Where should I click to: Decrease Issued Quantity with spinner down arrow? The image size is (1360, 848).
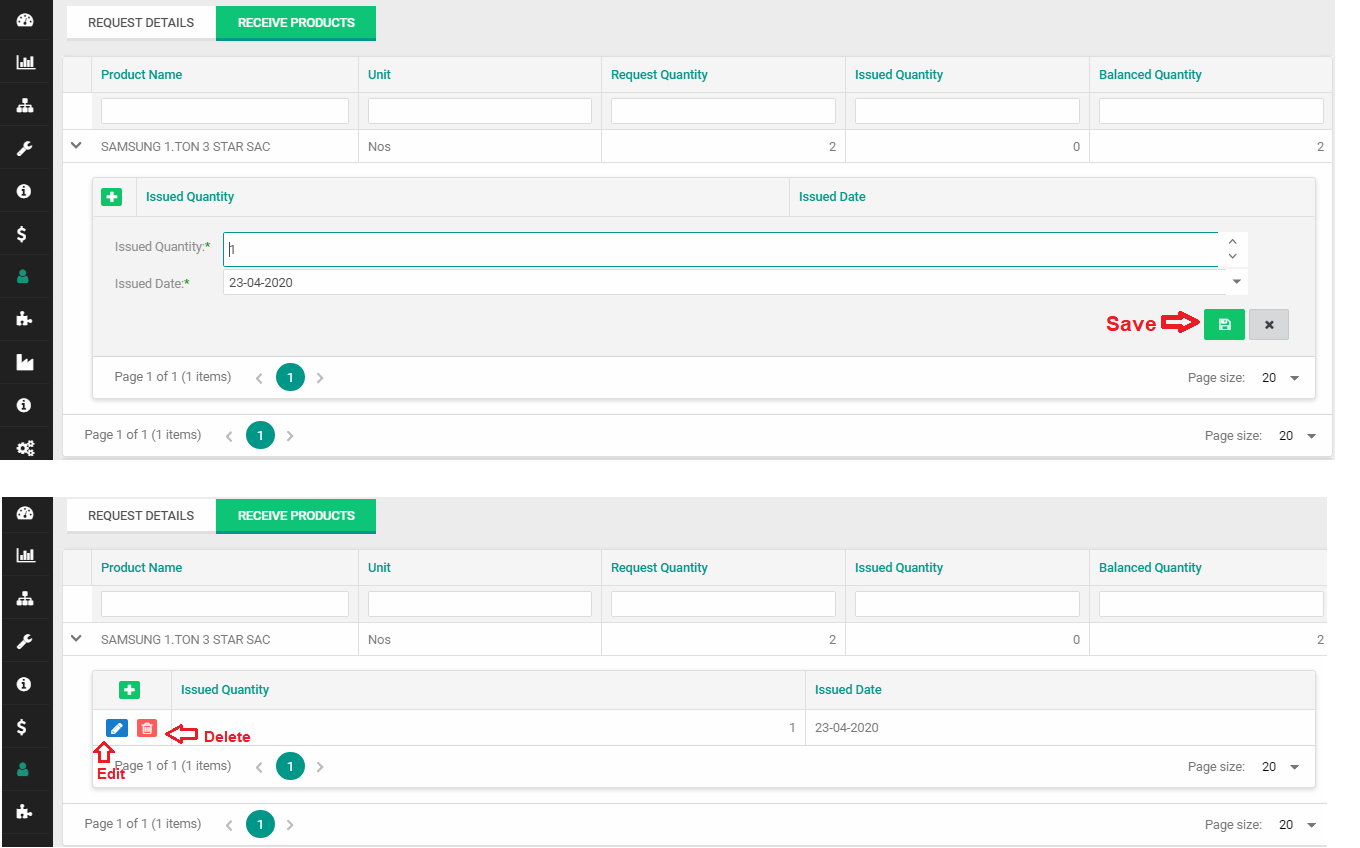point(1233,257)
